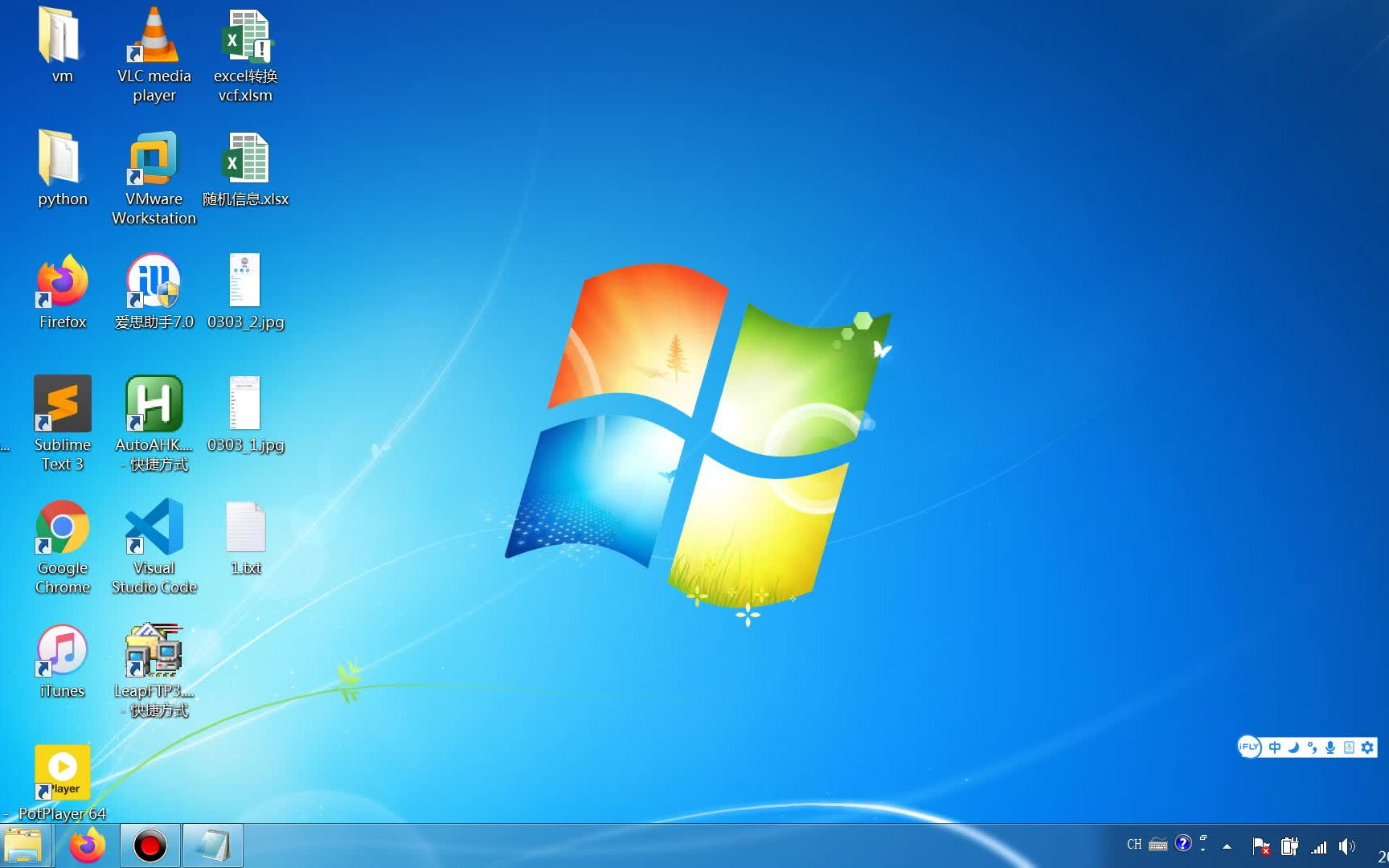This screenshot has height=868, width=1389.
Task: Select the 0303_1.jpg image file
Action: [245, 415]
